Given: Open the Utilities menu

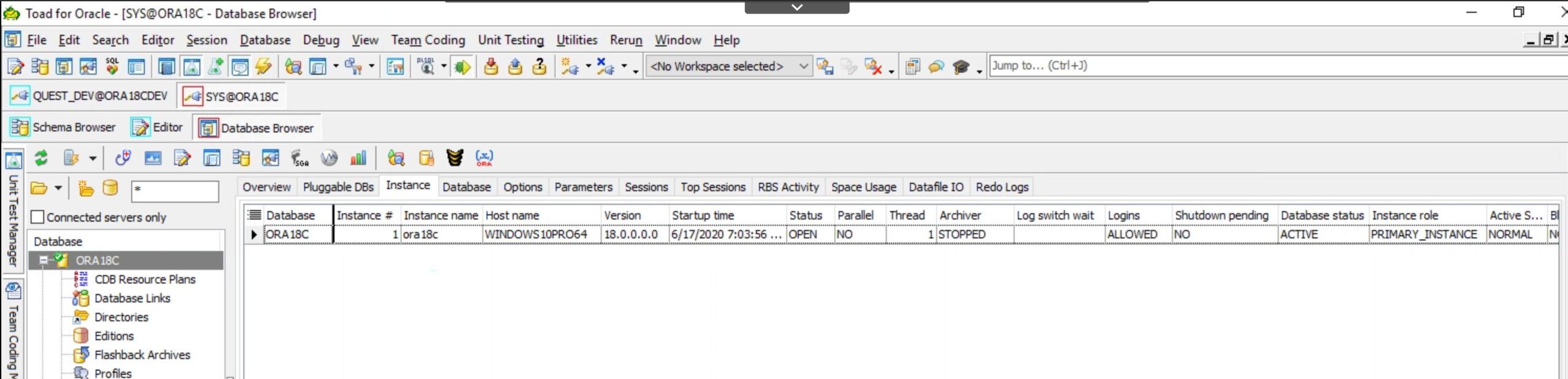Looking at the screenshot, I should [x=576, y=40].
